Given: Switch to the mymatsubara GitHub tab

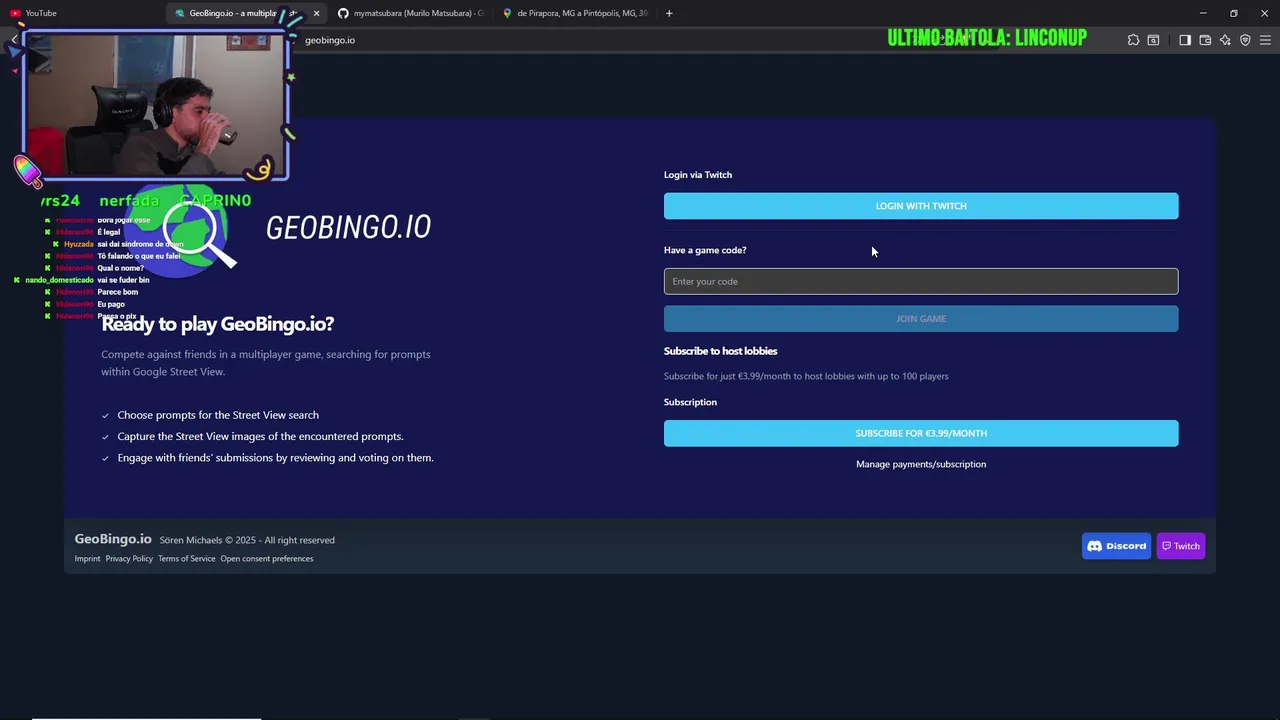Looking at the screenshot, I should (411, 13).
